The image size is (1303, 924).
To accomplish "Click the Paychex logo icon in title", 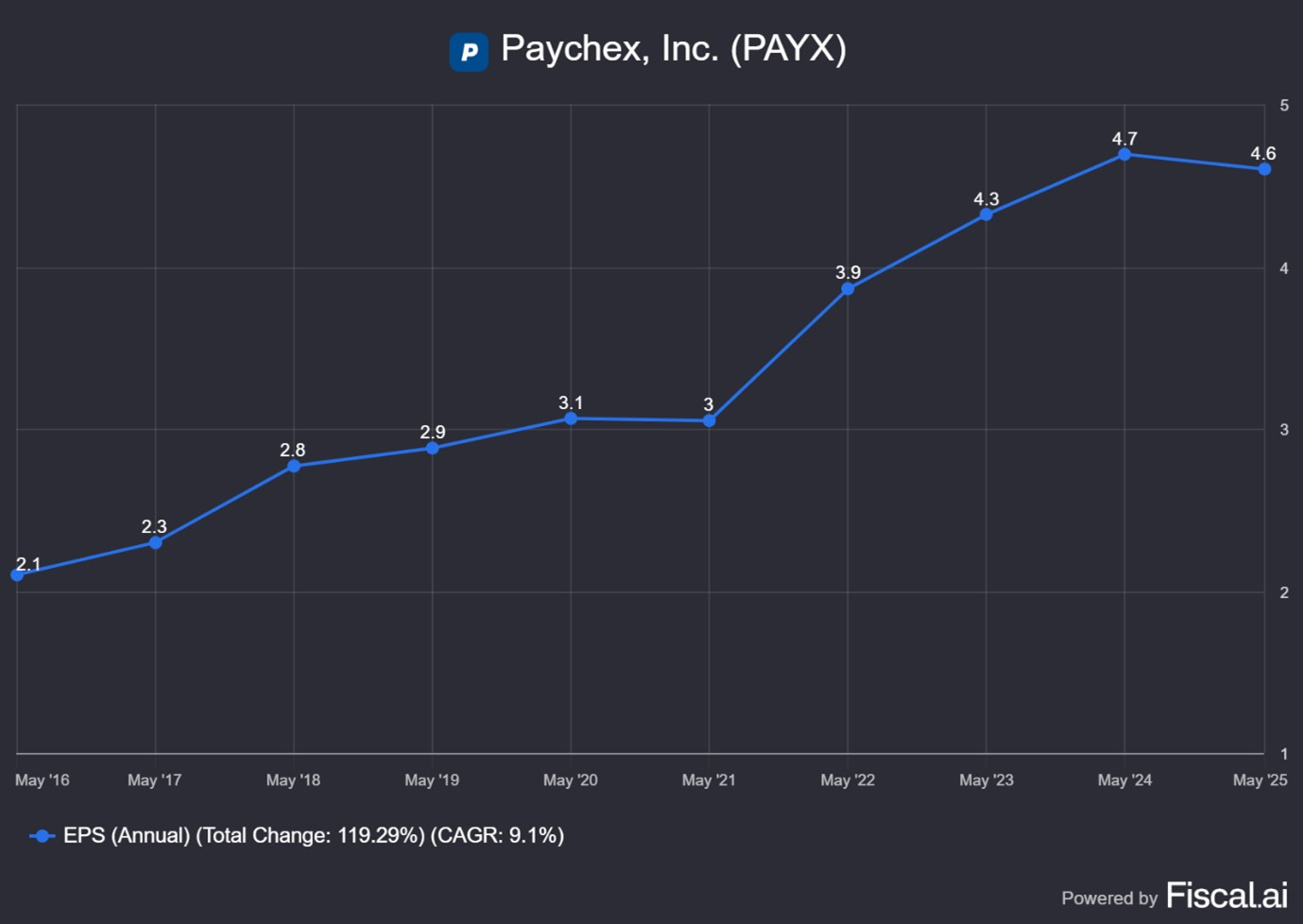I will pyautogui.click(x=469, y=52).
